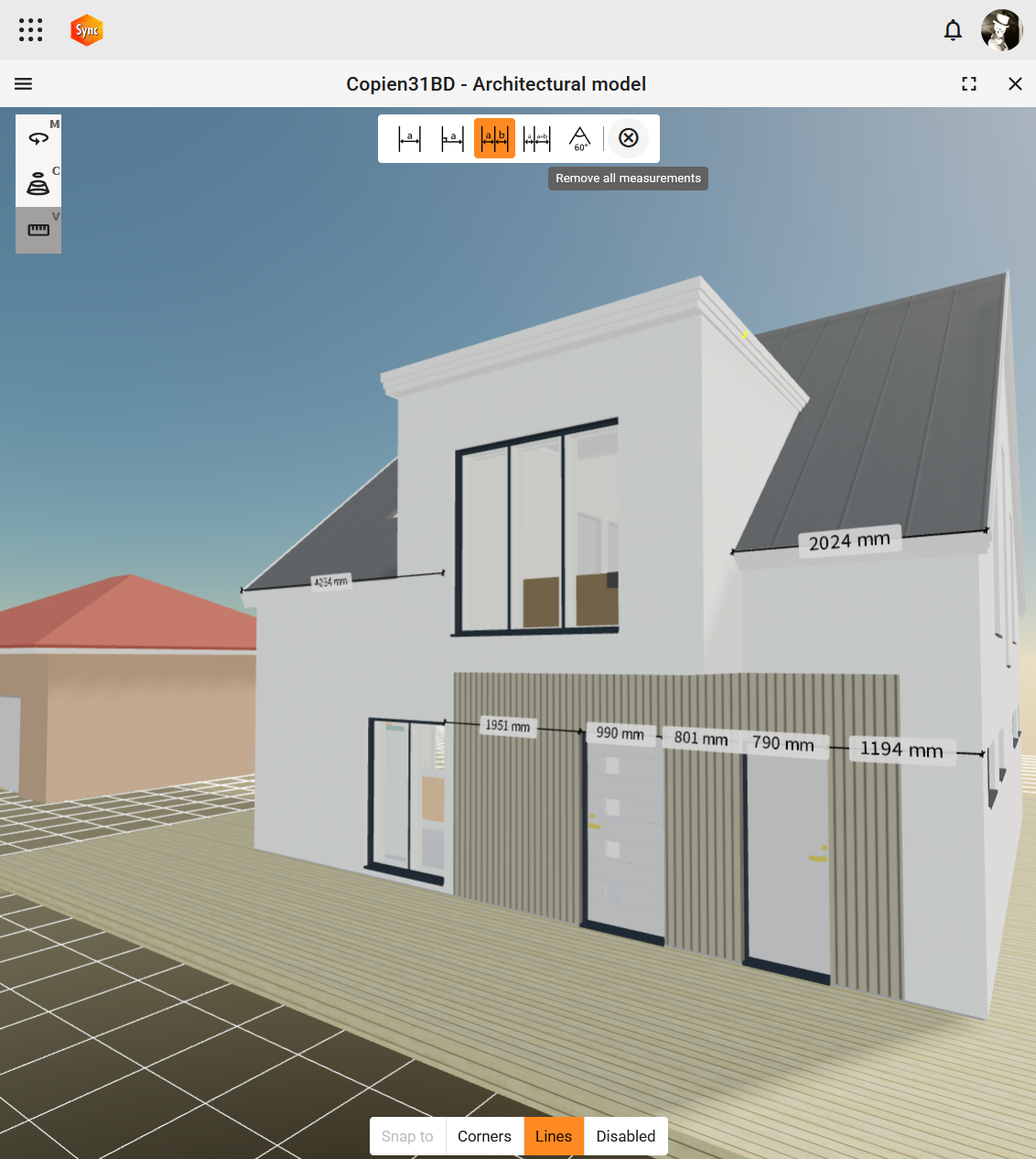
Task: Set snapping to Disabled
Action: point(625,1136)
